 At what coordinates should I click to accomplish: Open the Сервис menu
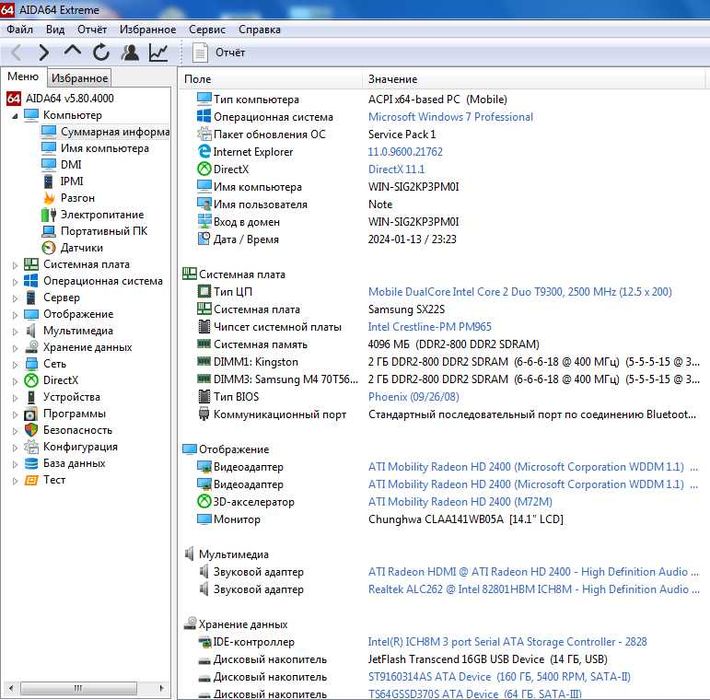coord(207,29)
